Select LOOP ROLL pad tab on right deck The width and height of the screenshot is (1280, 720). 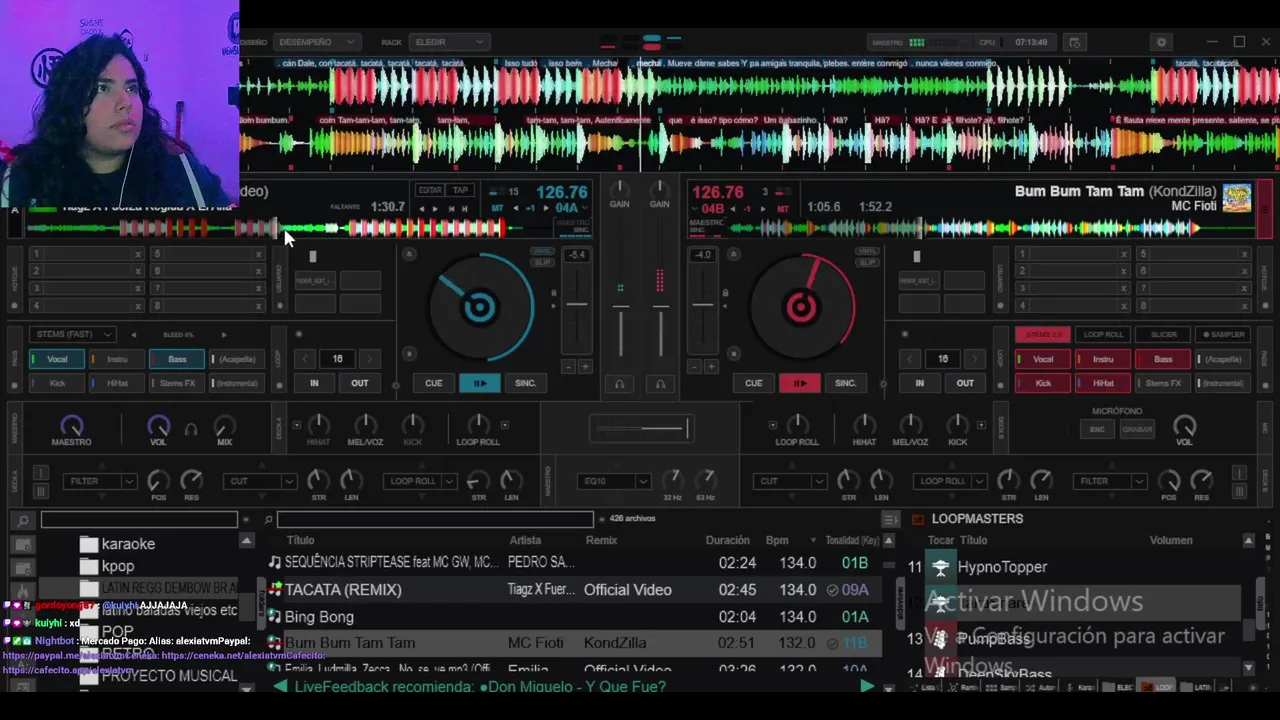[1103, 334]
